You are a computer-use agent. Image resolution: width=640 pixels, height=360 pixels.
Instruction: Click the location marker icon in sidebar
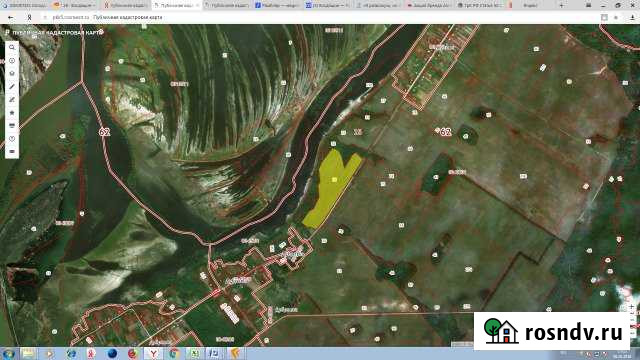tap(12, 139)
